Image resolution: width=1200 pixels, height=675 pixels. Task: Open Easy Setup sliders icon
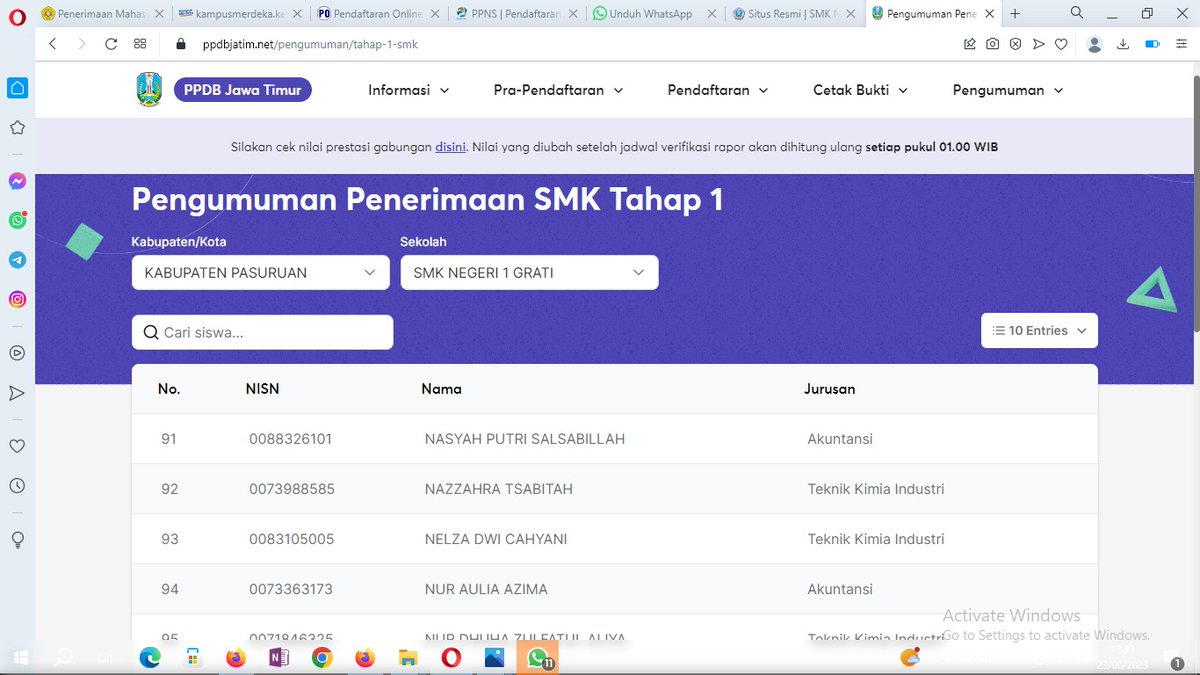point(1181,44)
